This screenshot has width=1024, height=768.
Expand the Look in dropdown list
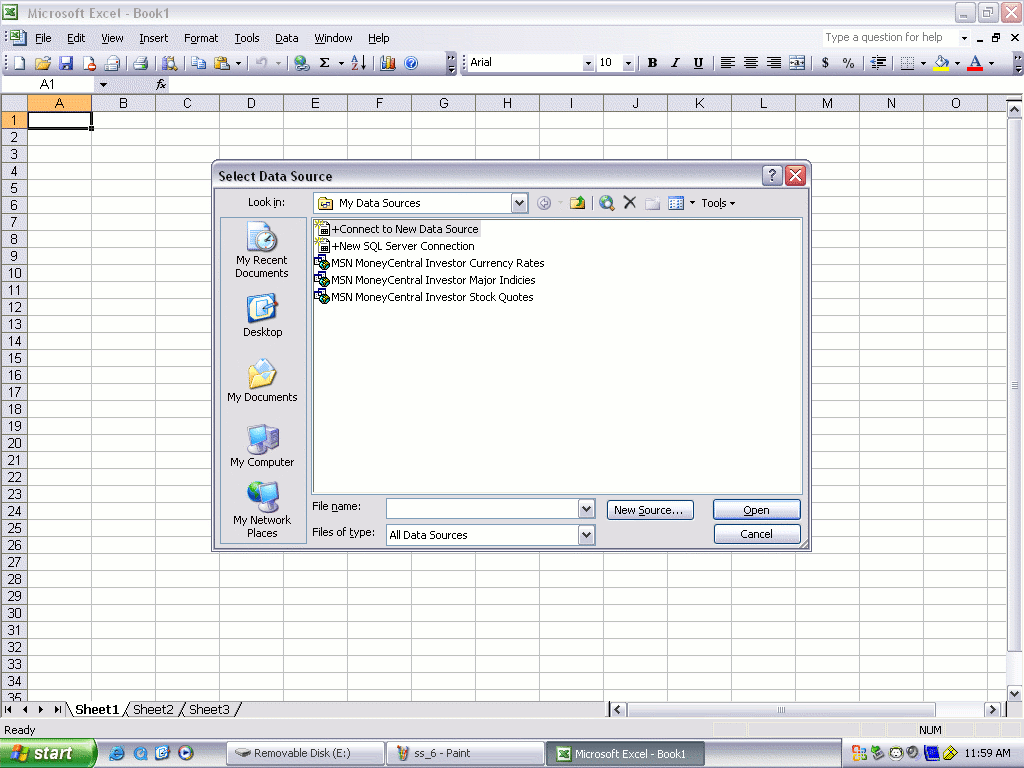click(x=519, y=203)
